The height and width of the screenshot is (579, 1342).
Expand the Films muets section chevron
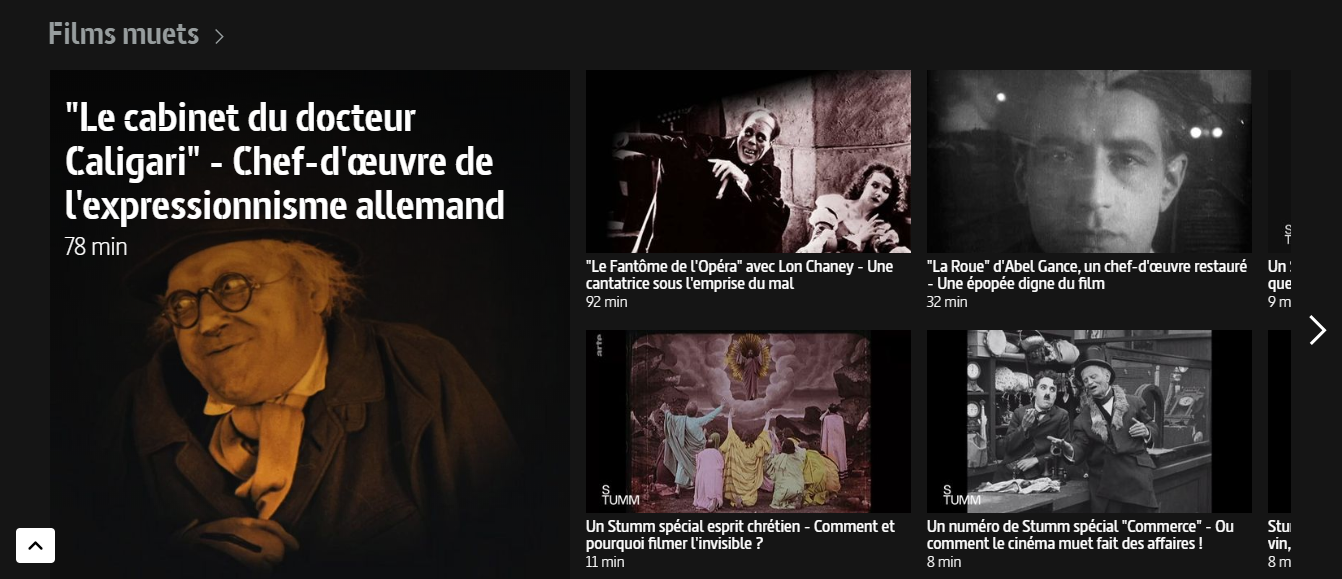(219, 37)
